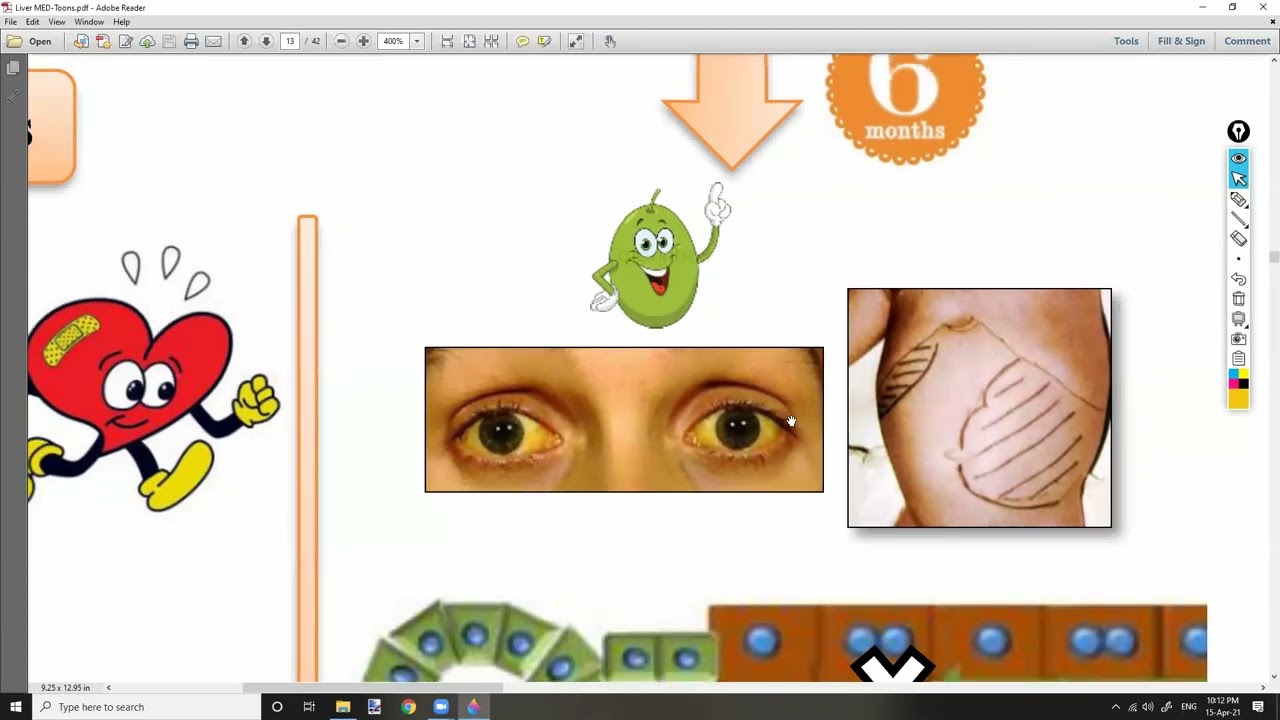
Task: Click the Convert PDF export icon
Action: [x=103, y=41]
